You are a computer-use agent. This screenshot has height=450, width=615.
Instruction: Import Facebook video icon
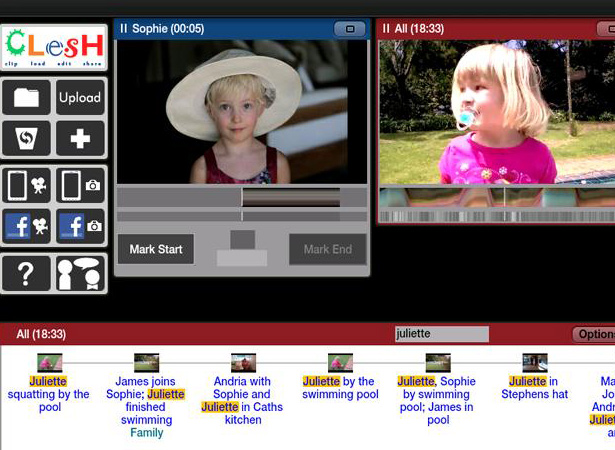pos(26,226)
